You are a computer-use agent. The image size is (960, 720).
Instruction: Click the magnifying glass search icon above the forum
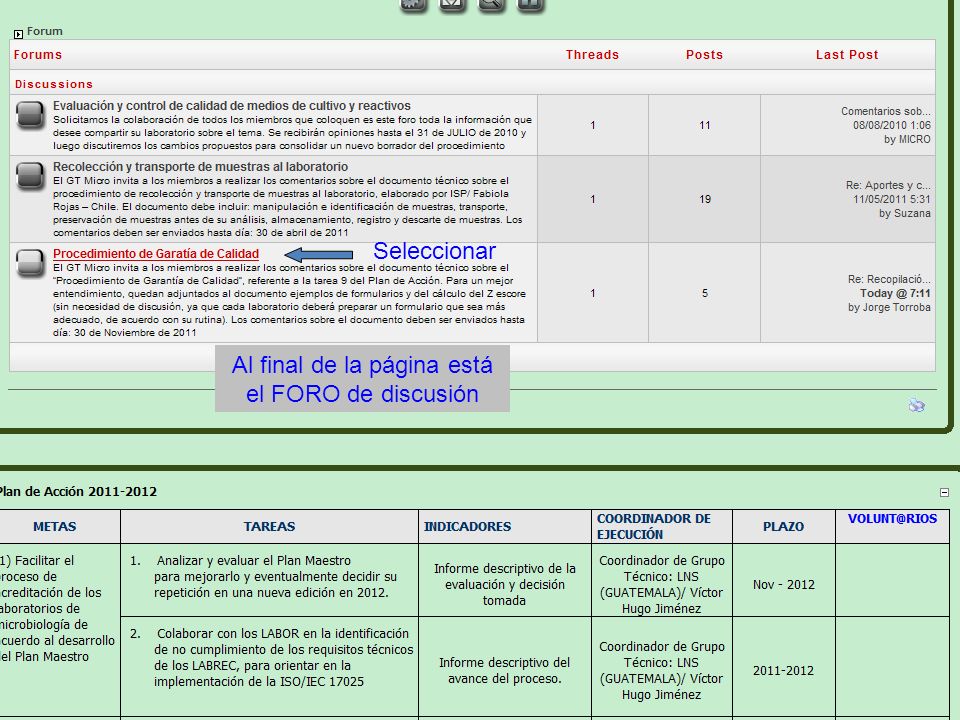pos(492,5)
